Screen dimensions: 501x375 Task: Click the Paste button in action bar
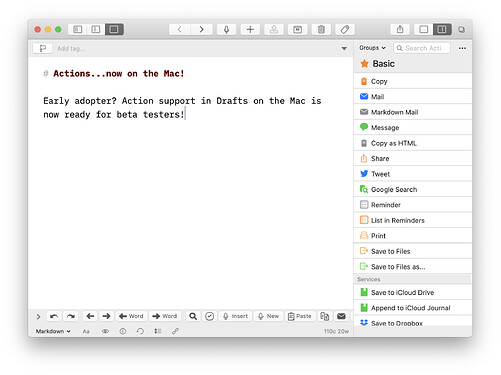pyautogui.click(x=300, y=316)
